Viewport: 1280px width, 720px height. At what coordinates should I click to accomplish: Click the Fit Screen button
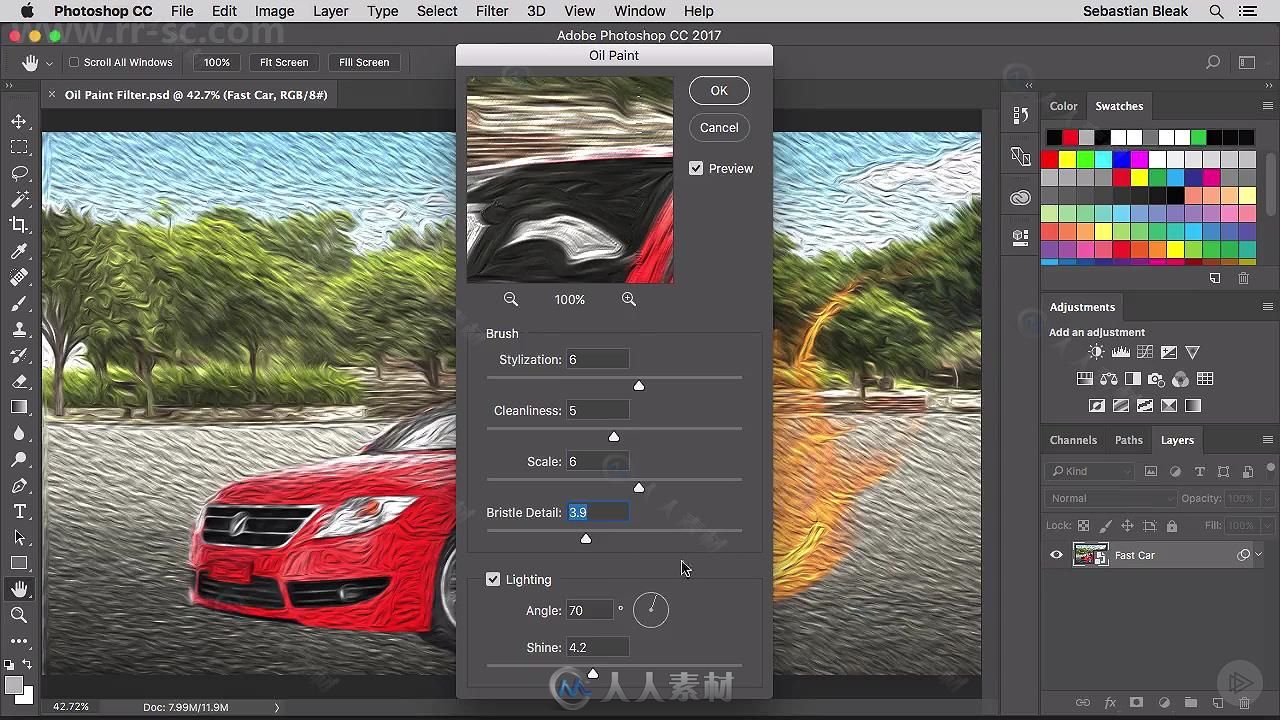pos(284,62)
